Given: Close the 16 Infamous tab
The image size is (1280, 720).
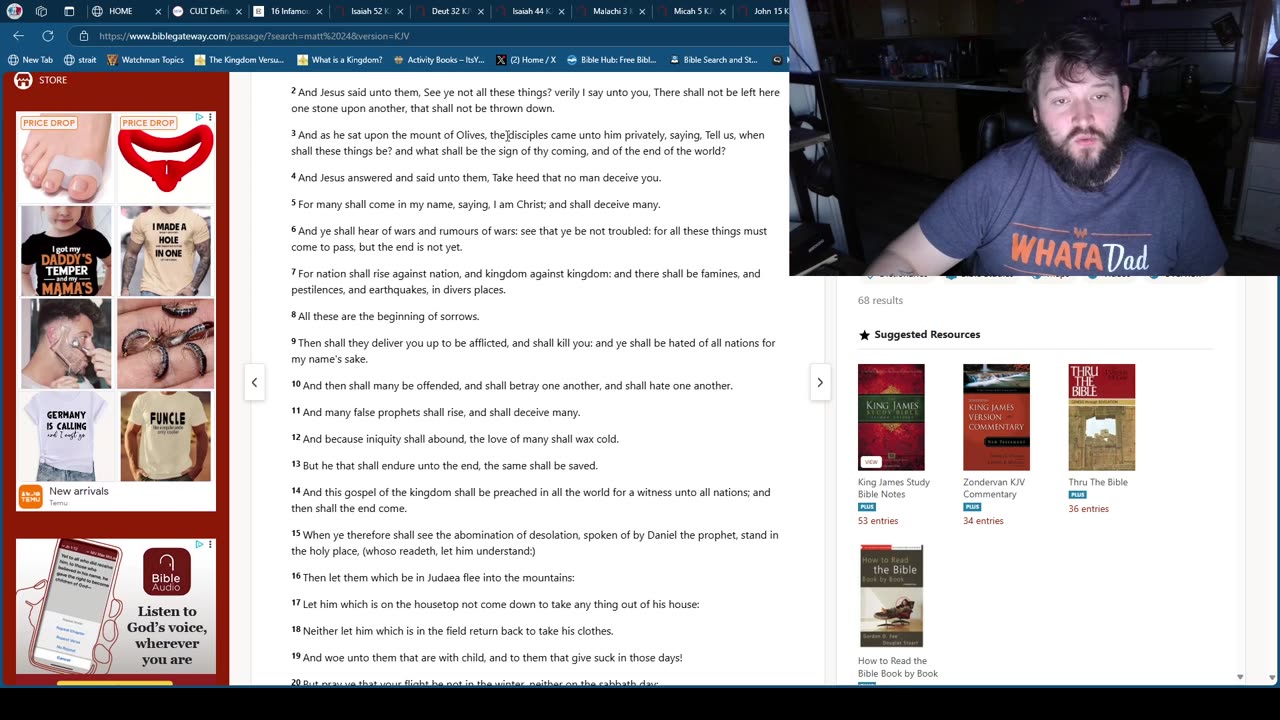Looking at the screenshot, I should tap(319, 12).
